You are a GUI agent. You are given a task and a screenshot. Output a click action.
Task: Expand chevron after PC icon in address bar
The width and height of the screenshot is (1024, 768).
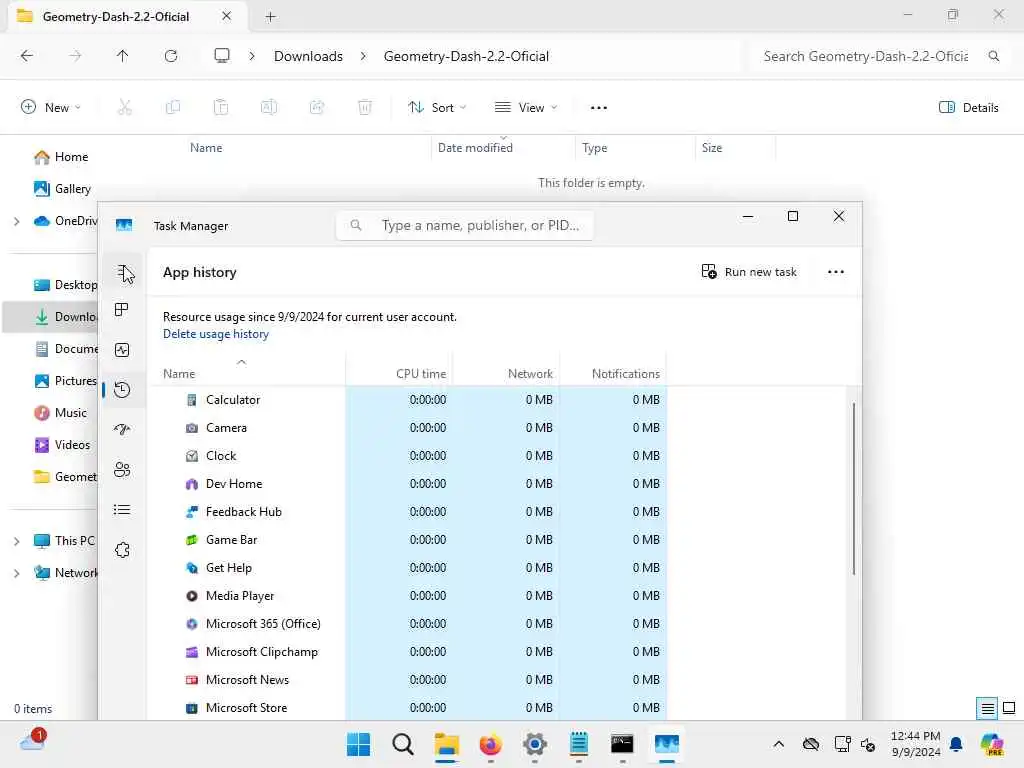pos(252,56)
